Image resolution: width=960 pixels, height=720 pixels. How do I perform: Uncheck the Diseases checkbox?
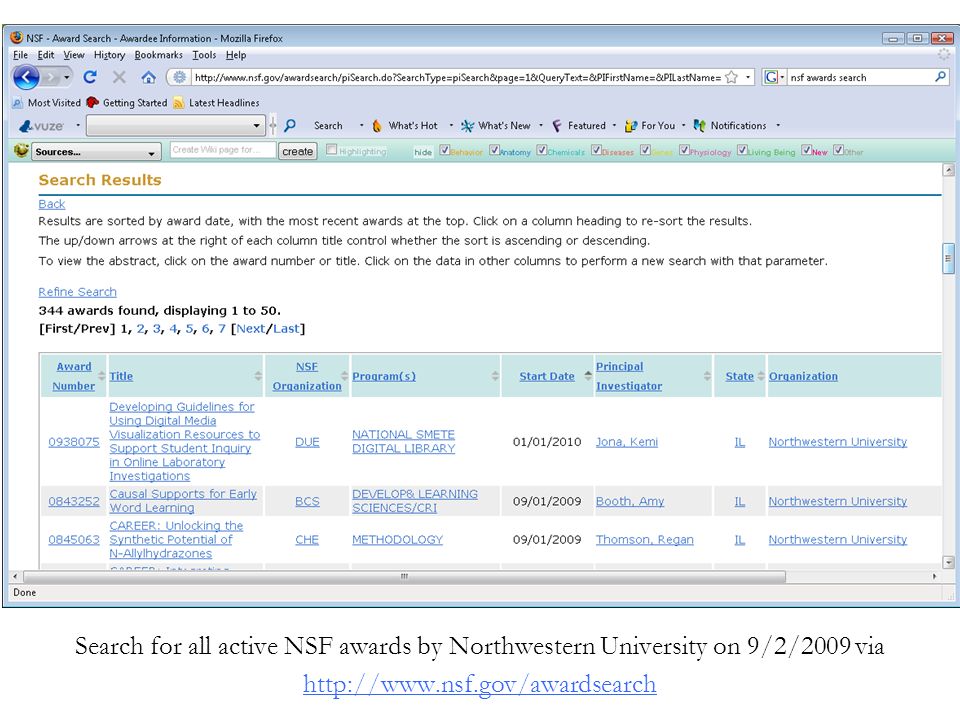(596, 150)
